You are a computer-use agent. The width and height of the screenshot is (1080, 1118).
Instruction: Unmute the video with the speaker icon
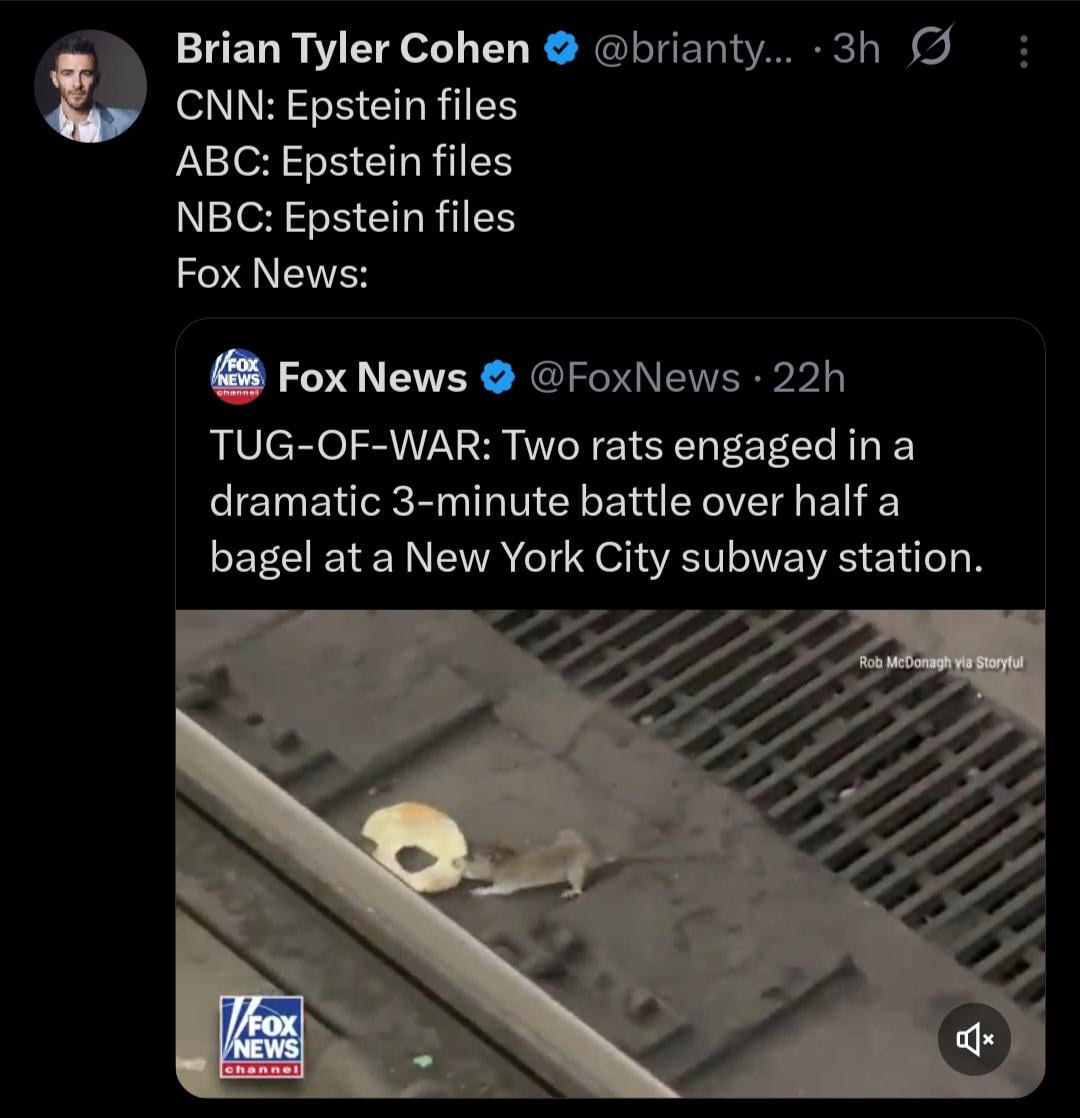[x=974, y=1039]
